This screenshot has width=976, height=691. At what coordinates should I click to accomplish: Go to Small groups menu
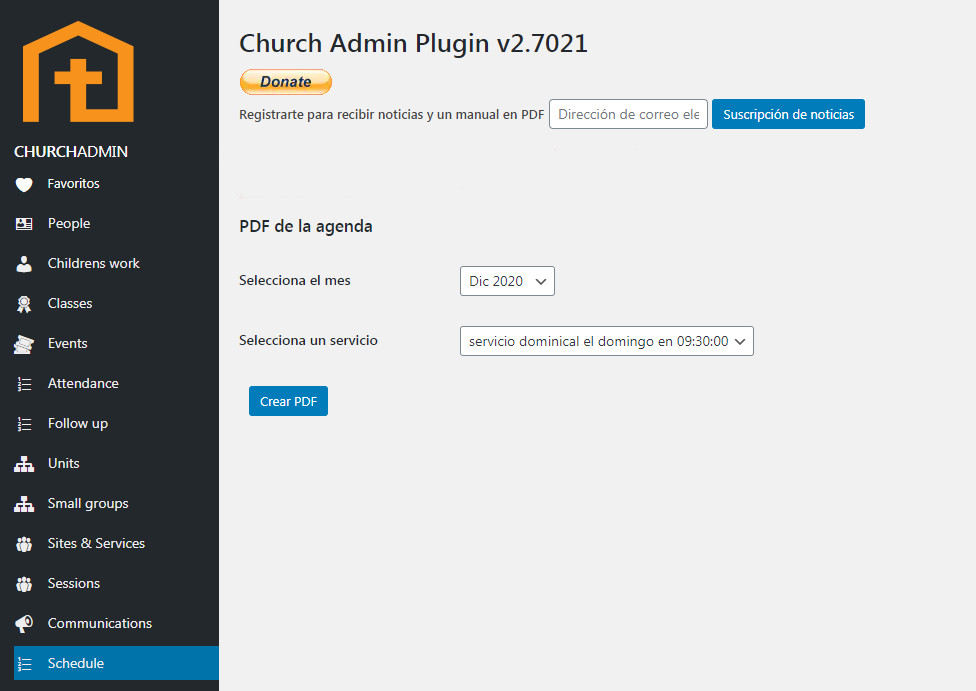[88, 504]
